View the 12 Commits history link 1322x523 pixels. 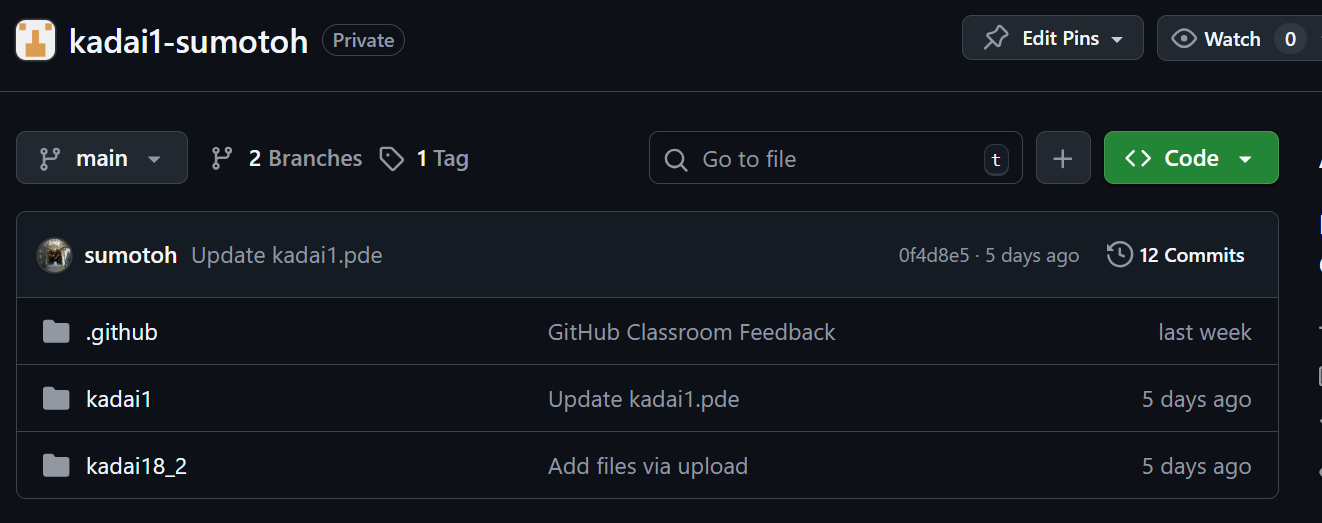1176,255
